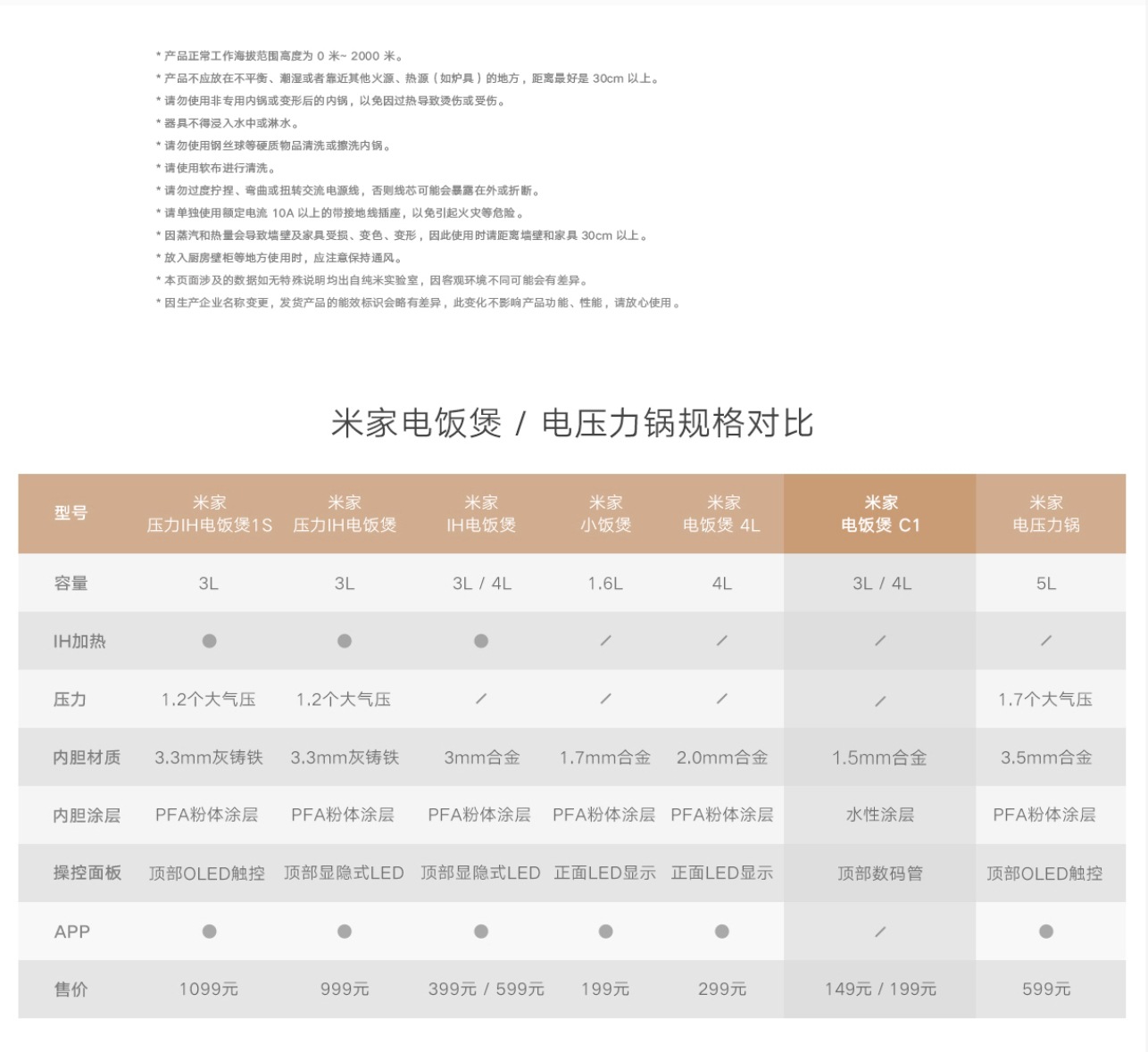This screenshot has height=1052, width=1148.
Task: Select the 内胆材质 row label
Action: coord(87,758)
